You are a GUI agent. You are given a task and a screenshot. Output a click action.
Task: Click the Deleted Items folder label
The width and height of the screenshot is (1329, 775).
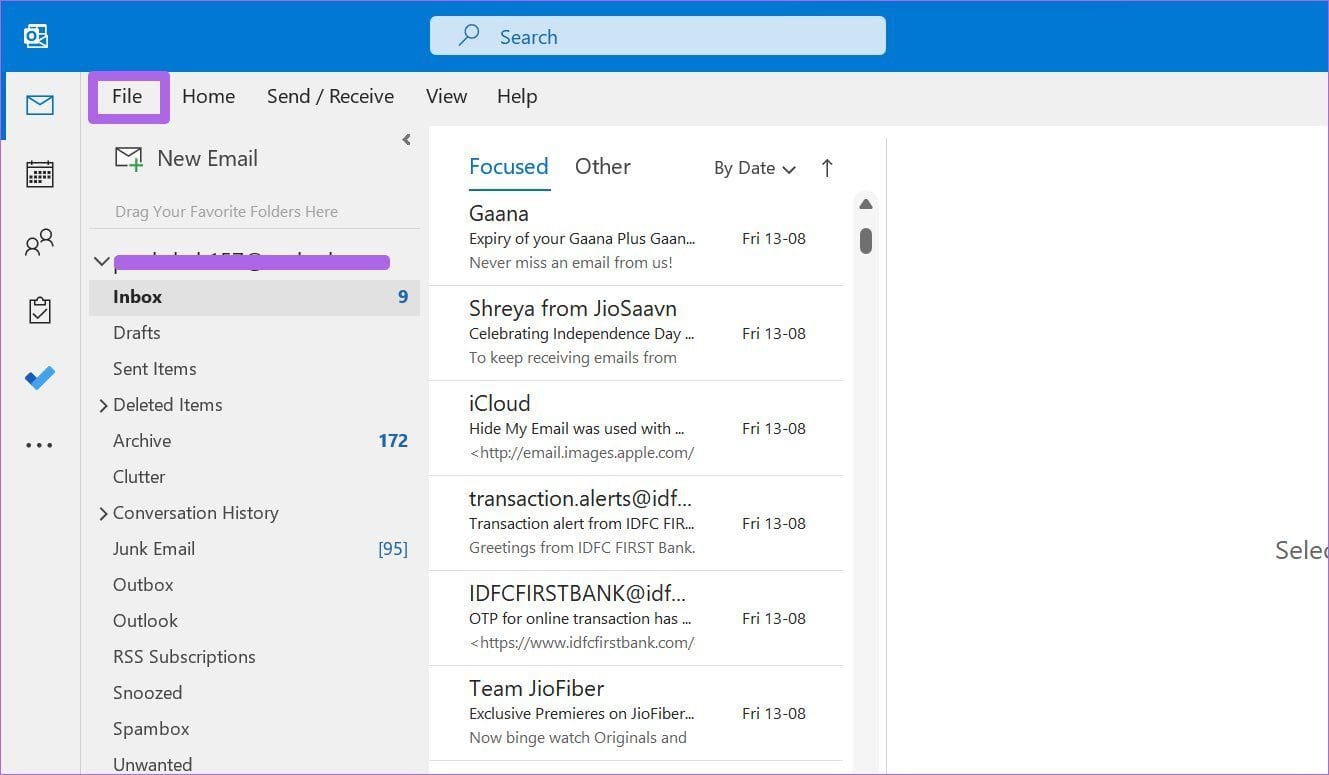[x=168, y=405]
